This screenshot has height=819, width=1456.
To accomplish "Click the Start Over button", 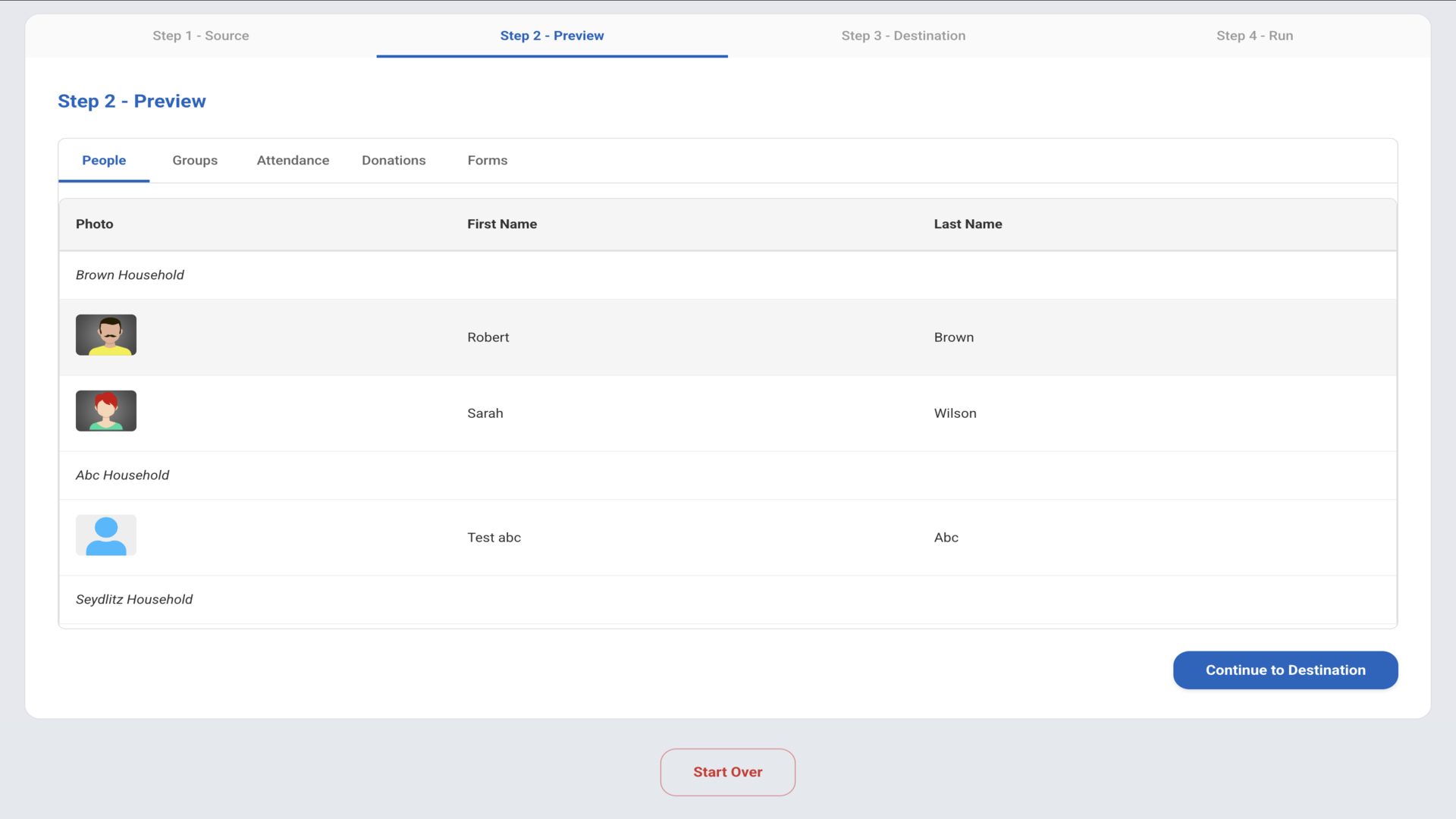I will [727, 772].
